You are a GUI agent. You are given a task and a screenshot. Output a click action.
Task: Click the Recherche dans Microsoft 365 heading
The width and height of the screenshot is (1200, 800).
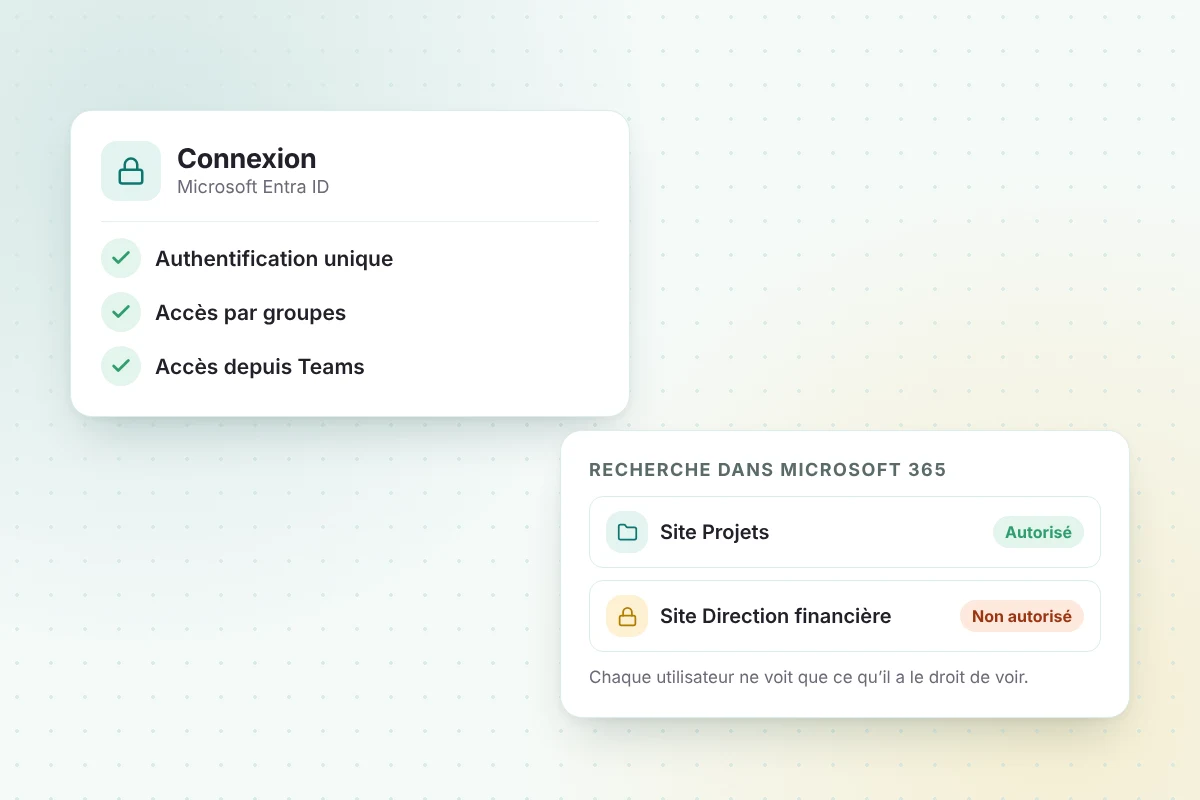pyautogui.click(x=768, y=470)
